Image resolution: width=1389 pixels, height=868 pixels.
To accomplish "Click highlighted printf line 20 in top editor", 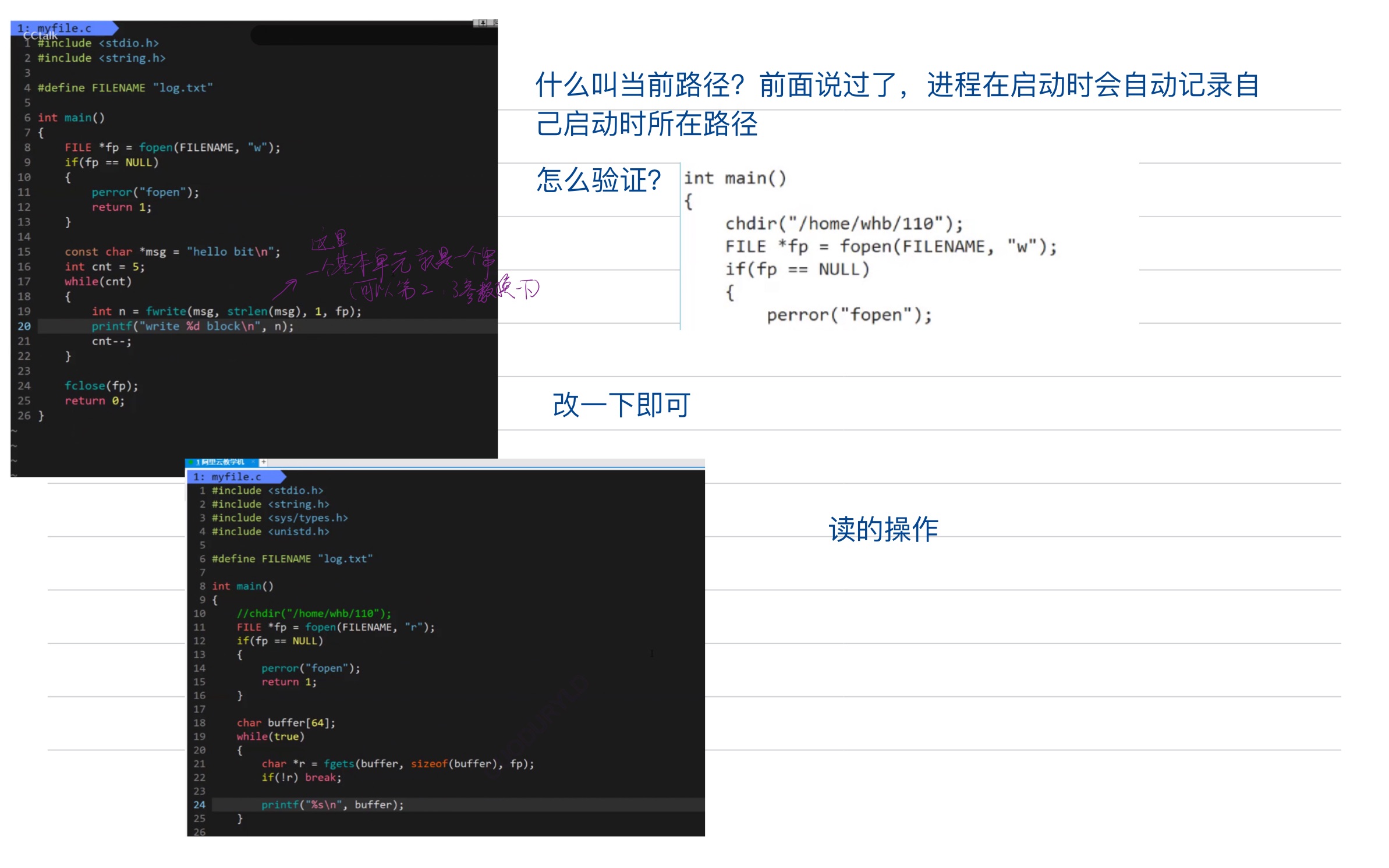I will [192, 326].
